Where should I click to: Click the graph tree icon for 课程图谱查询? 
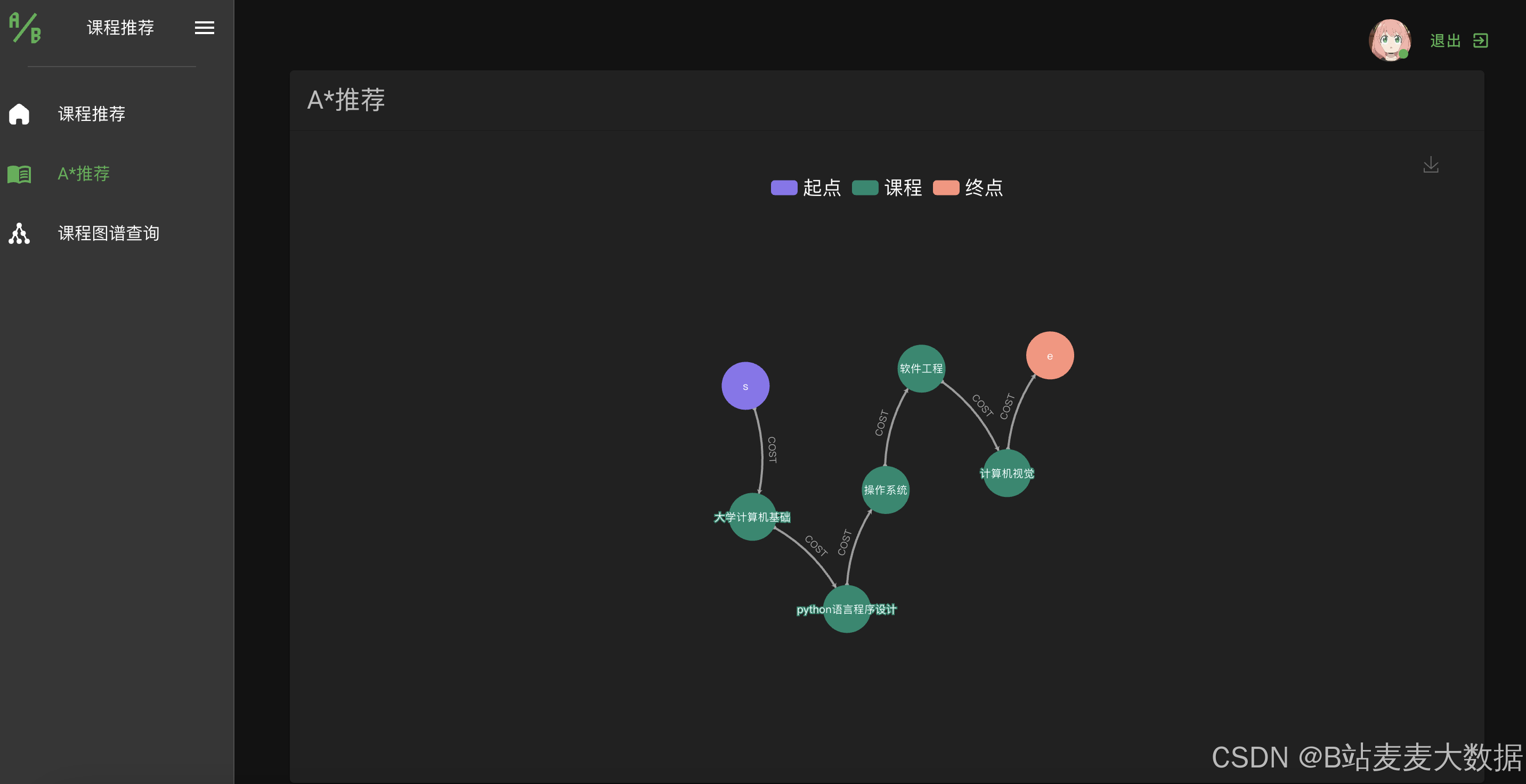(19, 233)
